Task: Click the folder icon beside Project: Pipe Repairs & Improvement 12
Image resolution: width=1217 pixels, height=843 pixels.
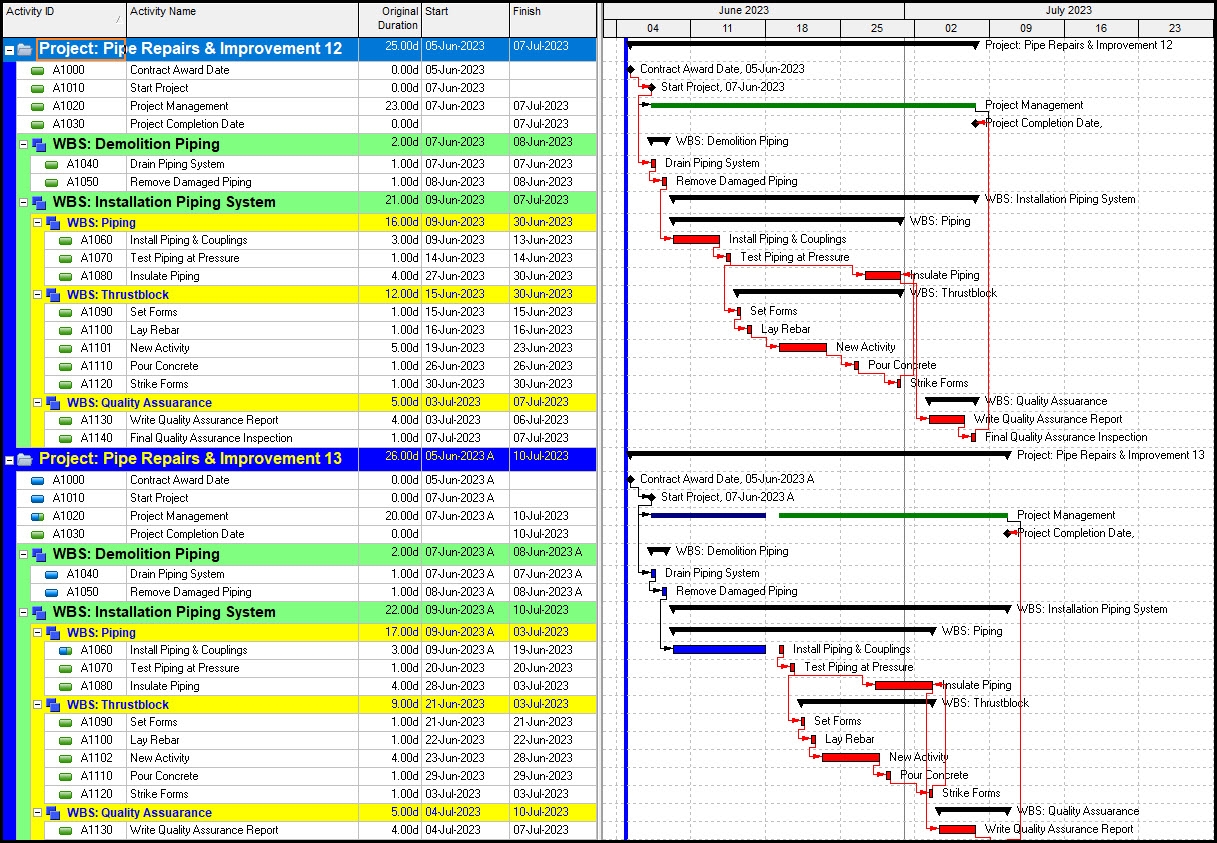Action: click(x=25, y=49)
